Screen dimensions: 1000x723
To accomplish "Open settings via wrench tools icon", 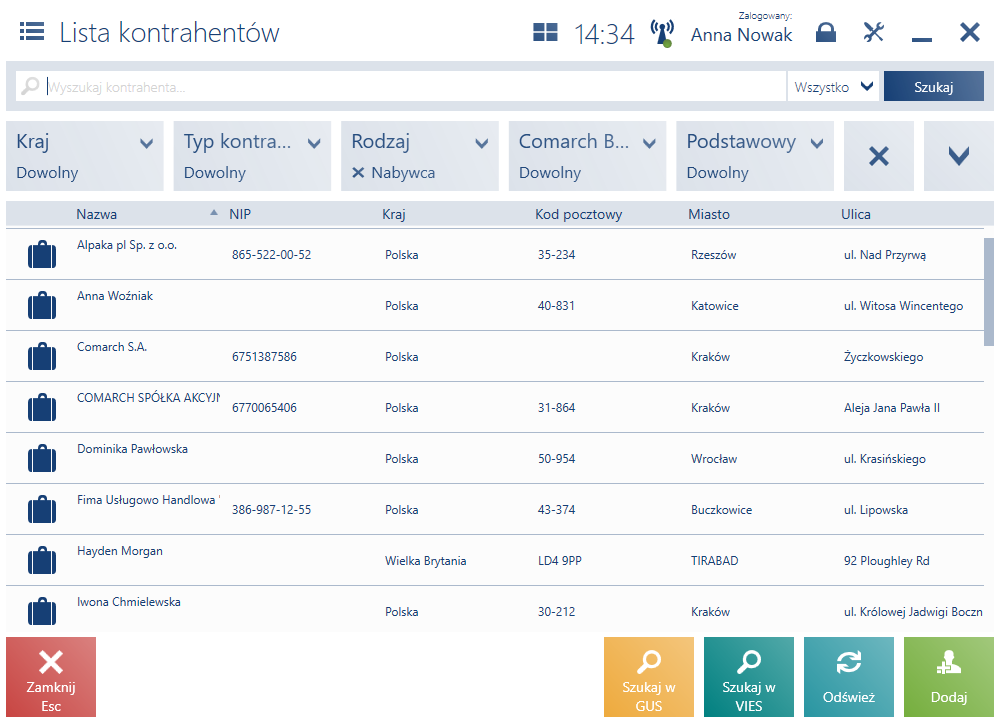I will pyautogui.click(x=874, y=32).
